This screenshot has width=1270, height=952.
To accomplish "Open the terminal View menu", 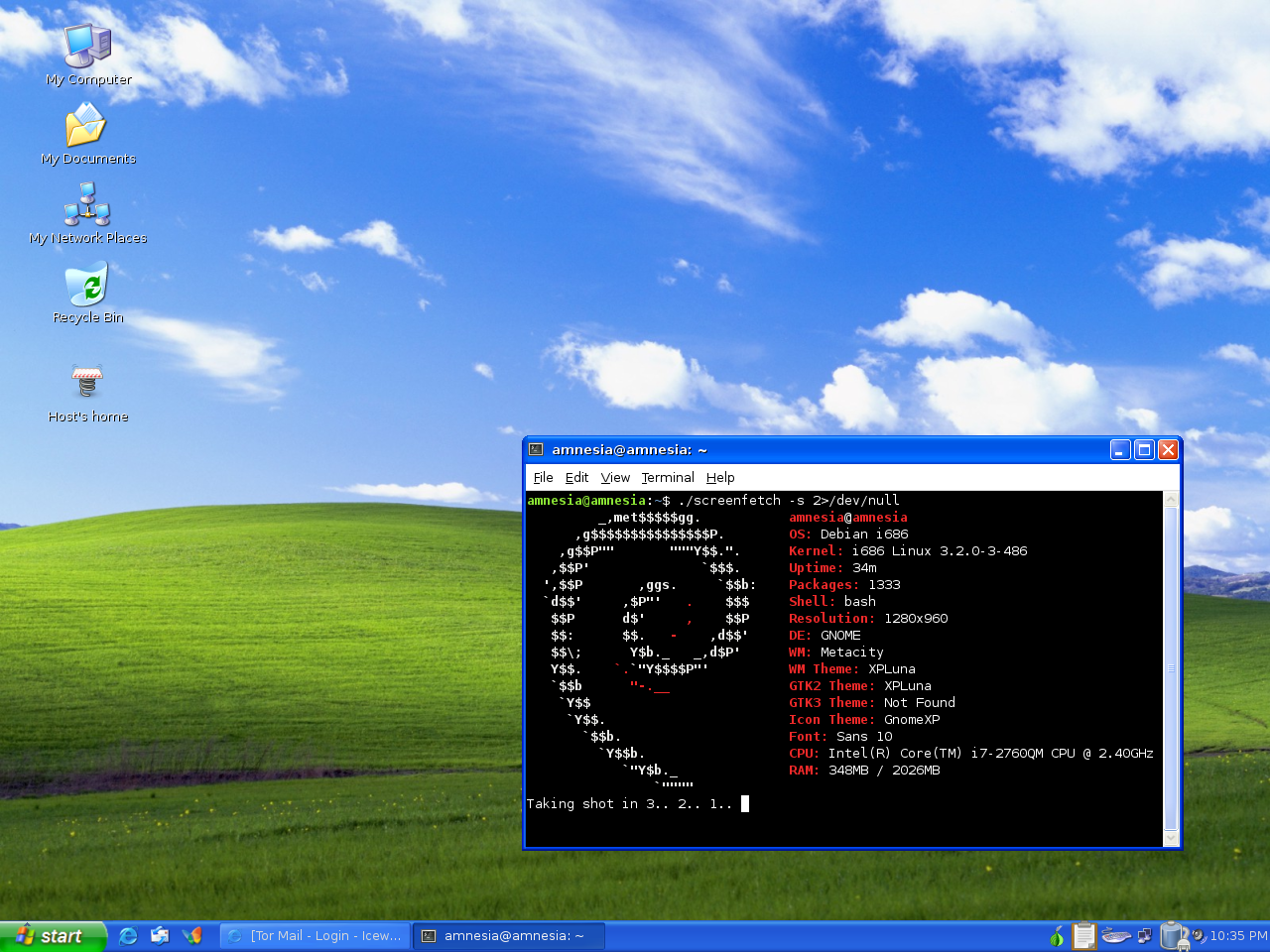I will click(615, 477).
